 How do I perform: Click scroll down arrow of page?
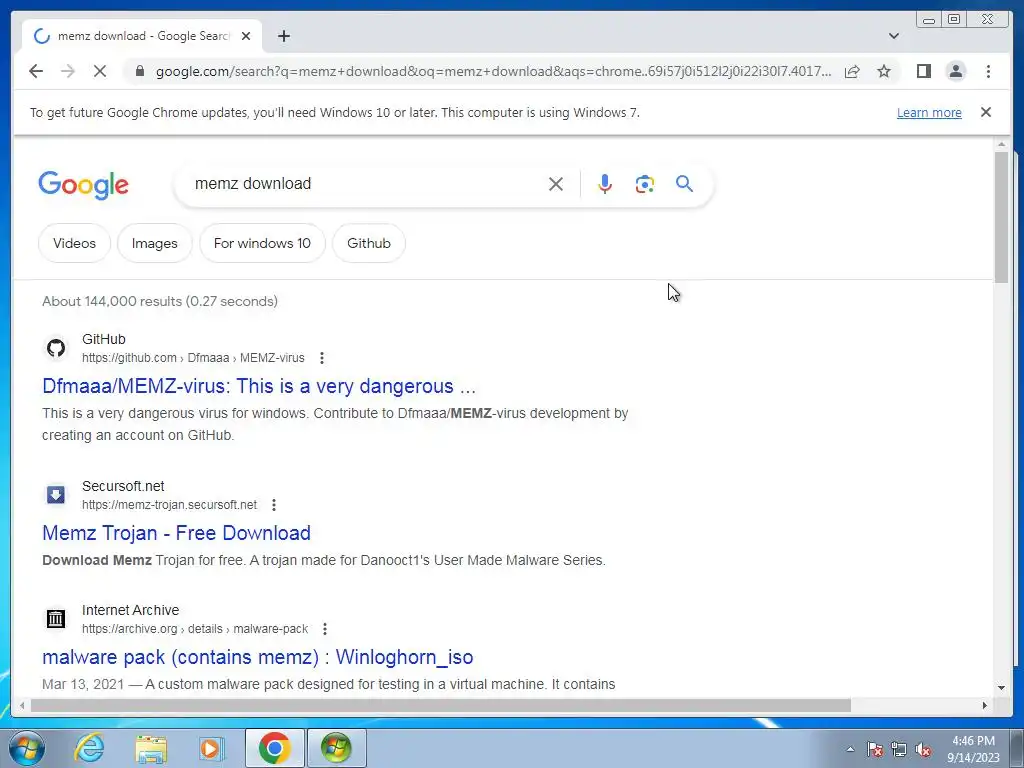[1001, 687]
